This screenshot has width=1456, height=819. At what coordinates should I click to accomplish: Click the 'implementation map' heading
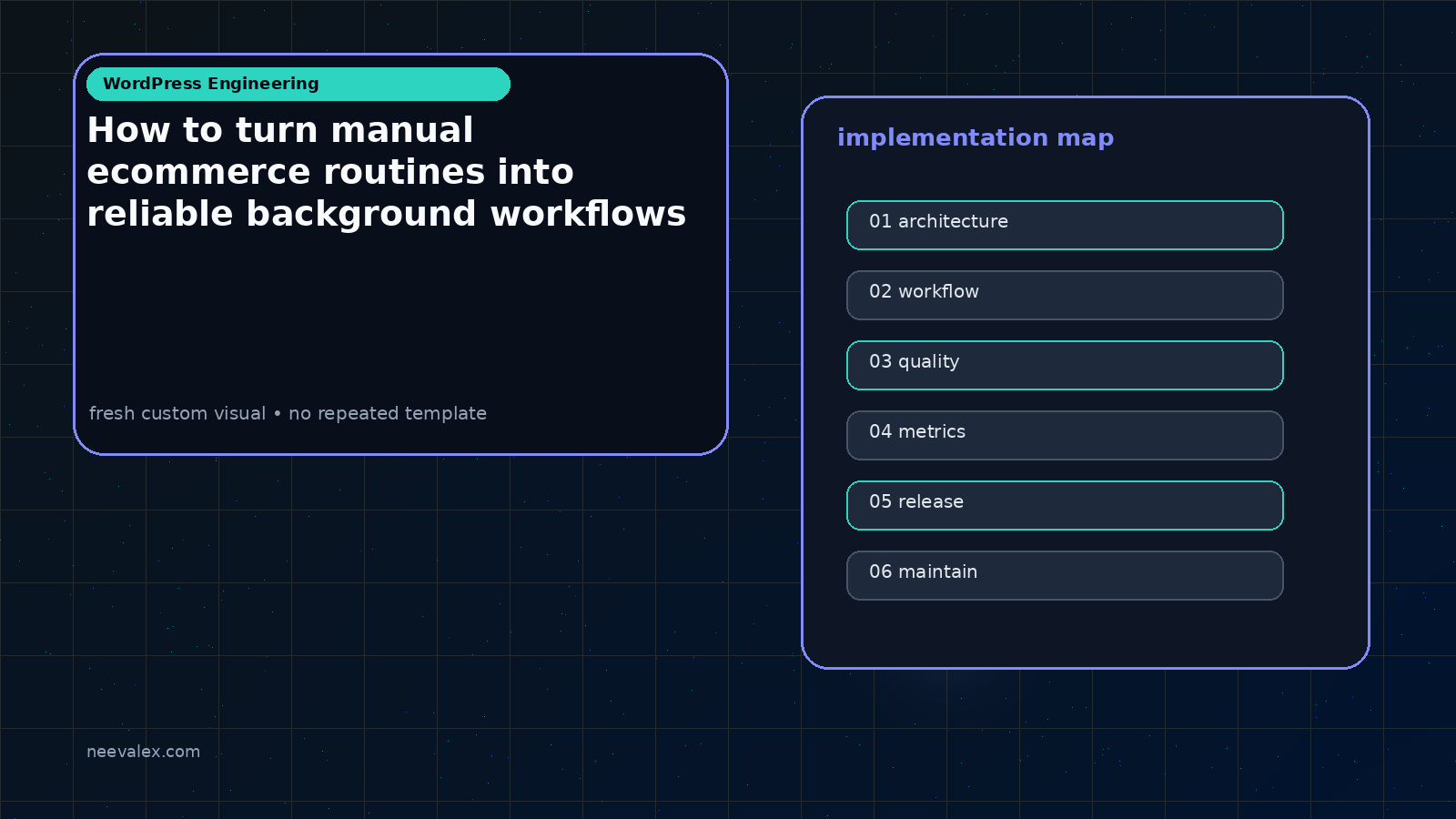click(x=976, y=137)
